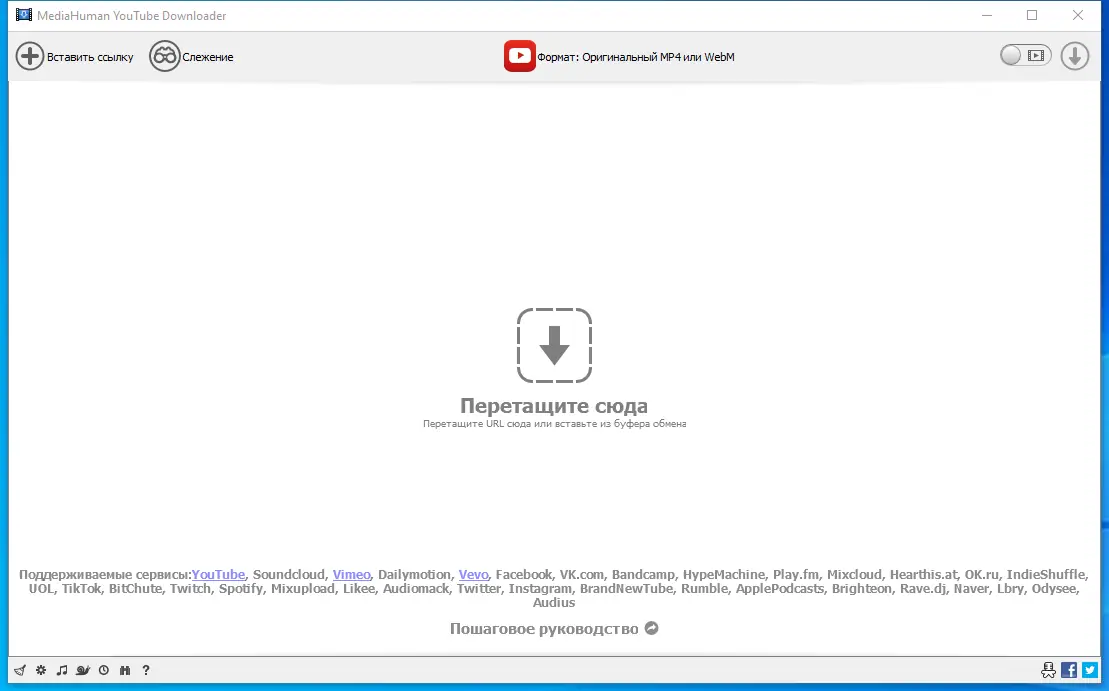The height and width of the screenshot is (691, 1109).
Task: Open help via the question mark icon
Action: (146, 670)
